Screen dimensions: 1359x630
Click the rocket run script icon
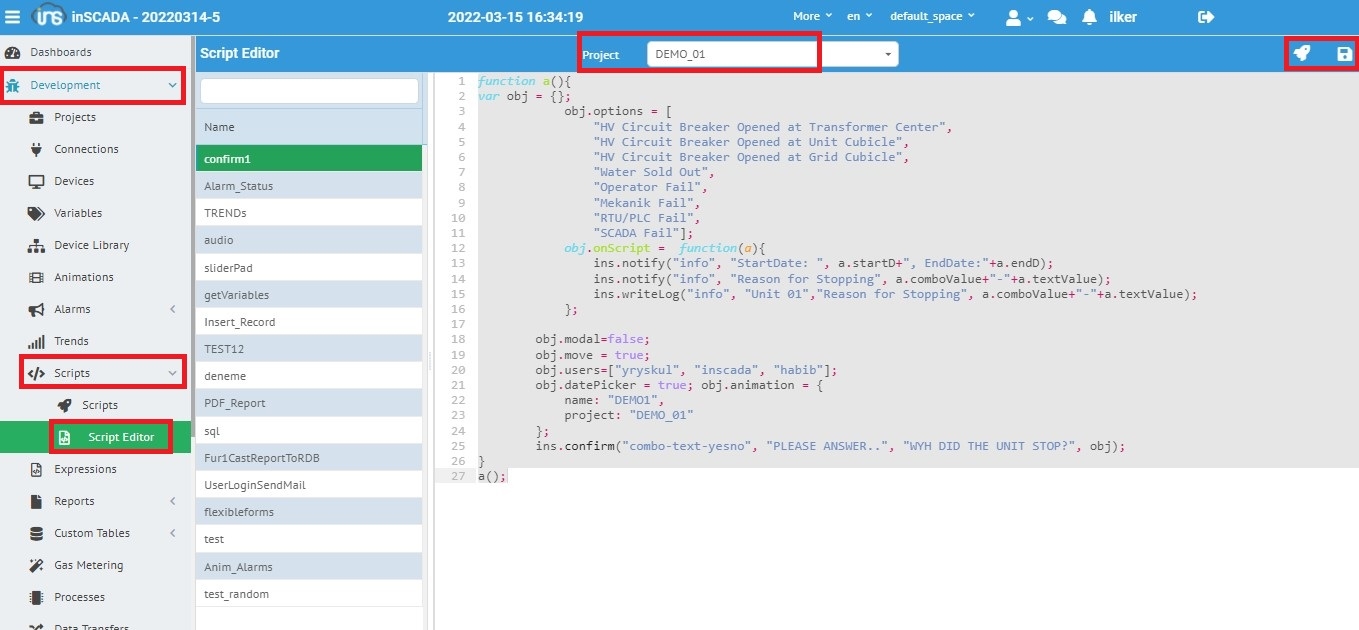pyautogui.click(x=1301, y=54)
